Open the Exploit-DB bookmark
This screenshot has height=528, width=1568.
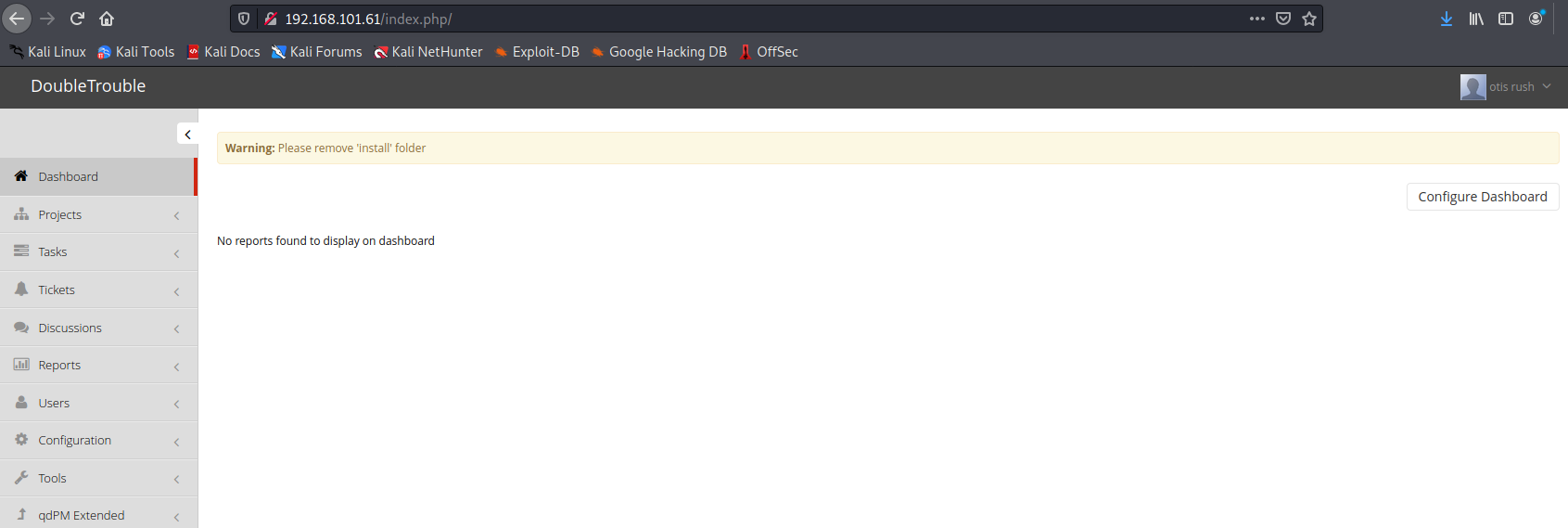pos(537,52)
